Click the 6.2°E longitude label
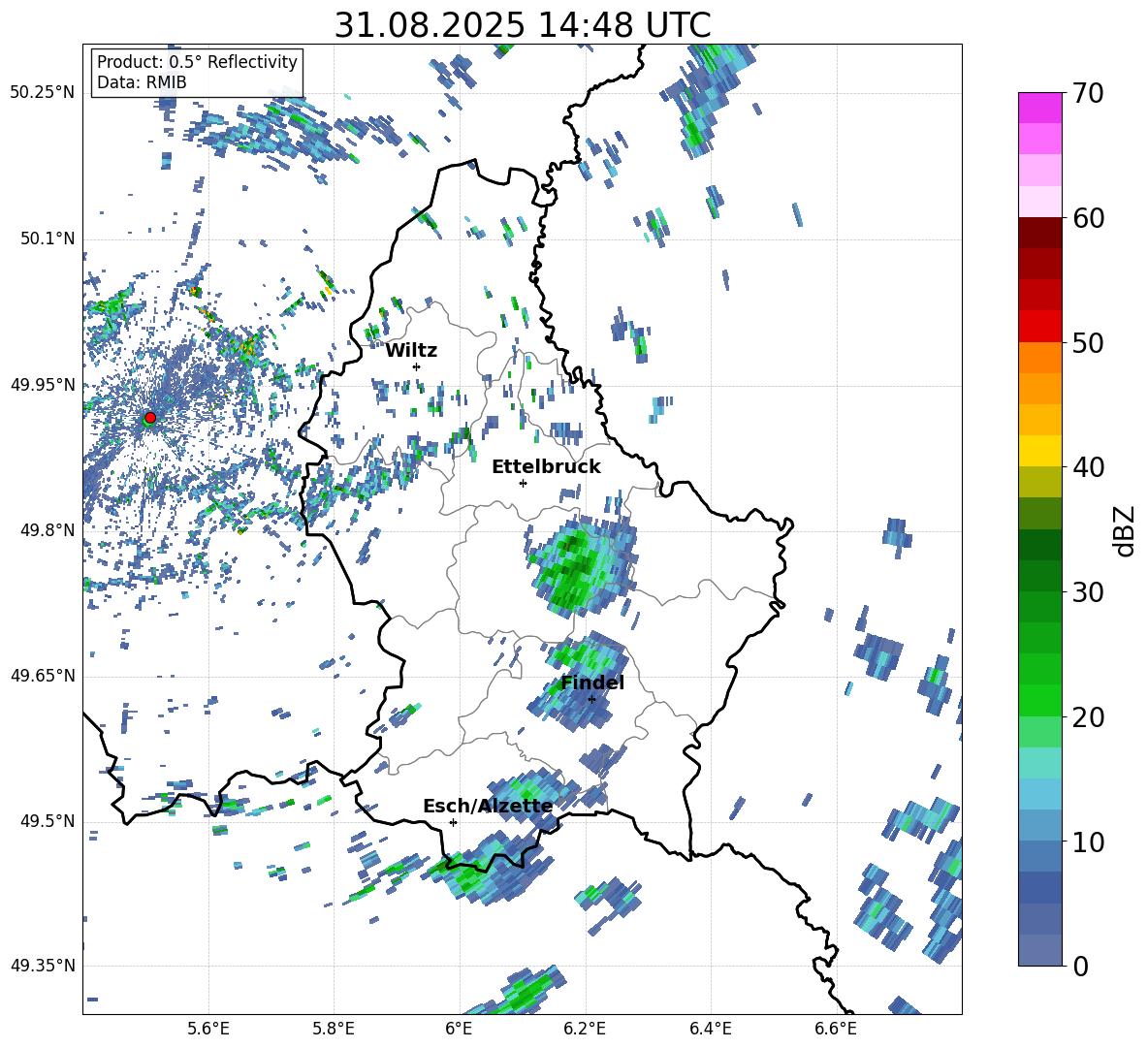 tap(585, 1029)
